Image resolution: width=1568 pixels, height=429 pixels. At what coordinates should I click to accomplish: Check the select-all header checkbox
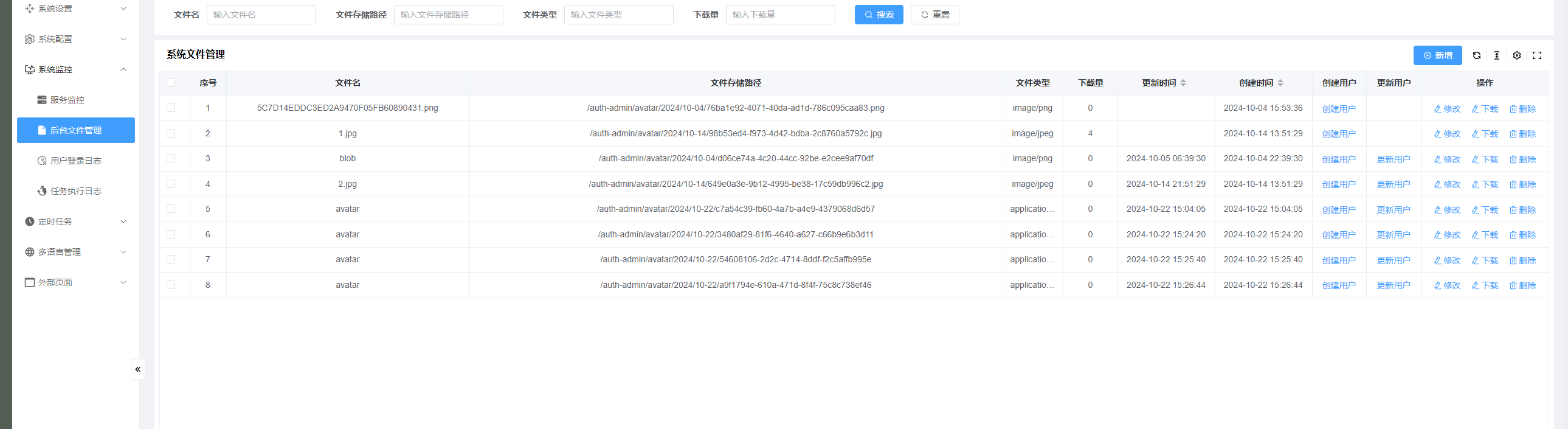pos(171,83)
